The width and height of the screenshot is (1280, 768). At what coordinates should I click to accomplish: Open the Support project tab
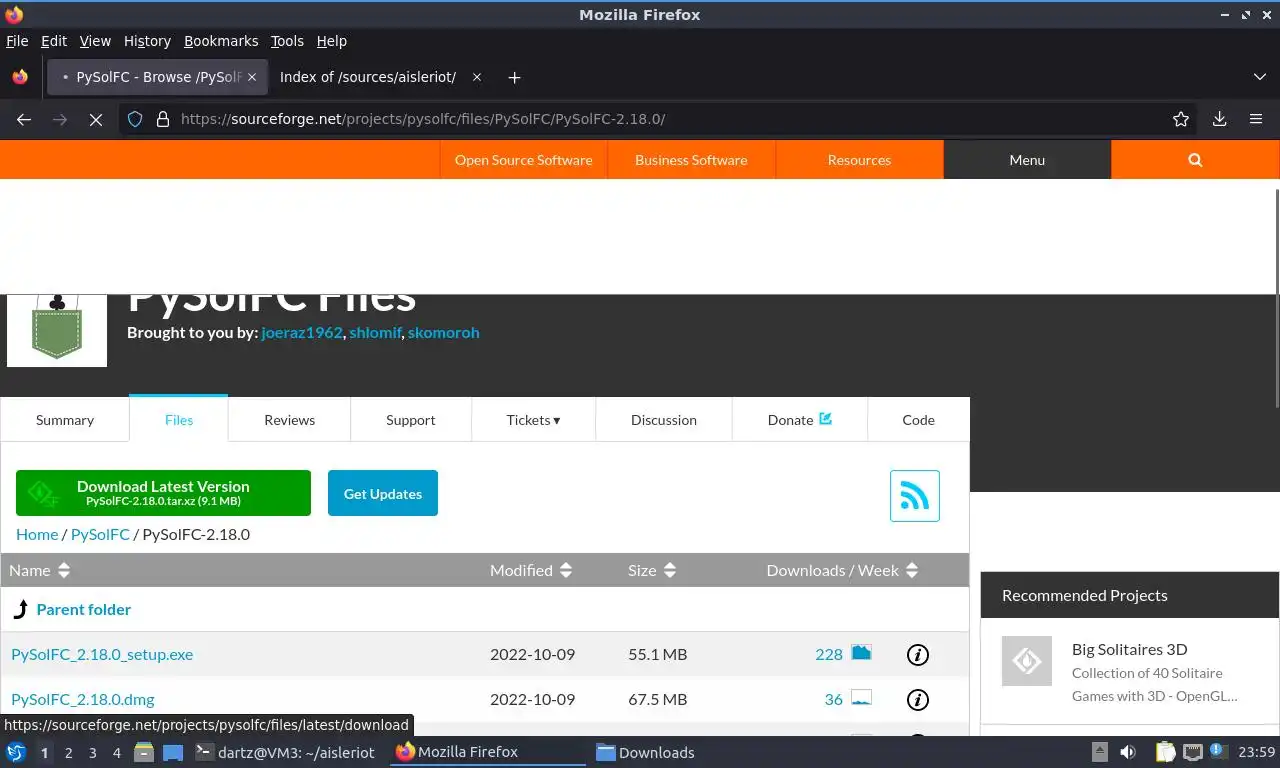[x=411, y=420]
